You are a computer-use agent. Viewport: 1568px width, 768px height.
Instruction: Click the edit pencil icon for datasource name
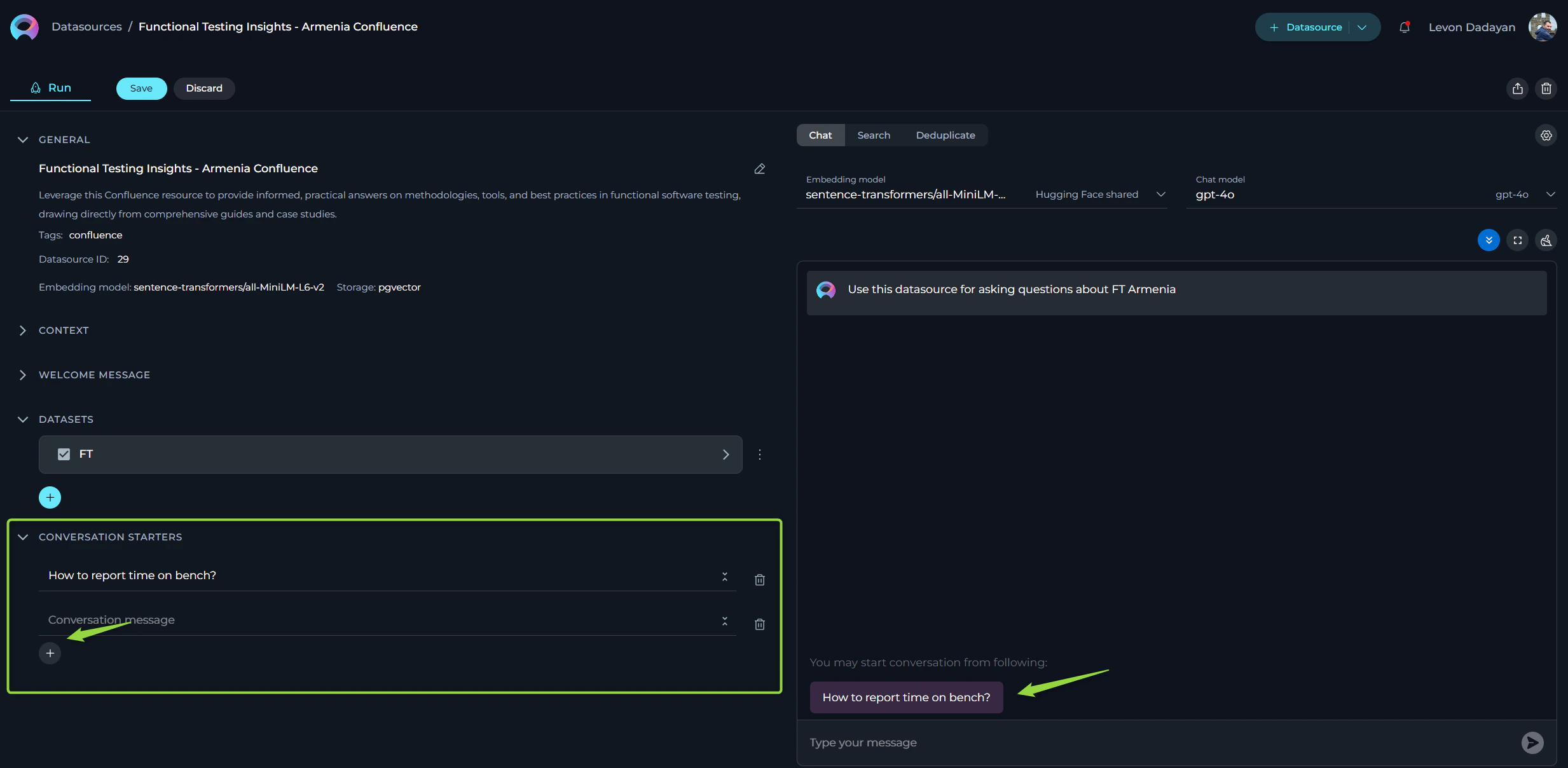tap(759, 169)
